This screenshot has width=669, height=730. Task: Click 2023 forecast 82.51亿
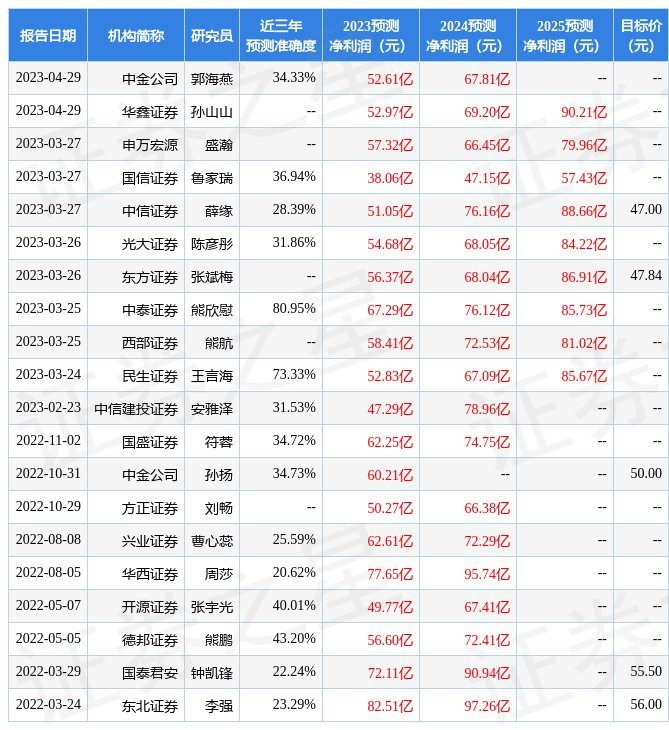[390, 707]
